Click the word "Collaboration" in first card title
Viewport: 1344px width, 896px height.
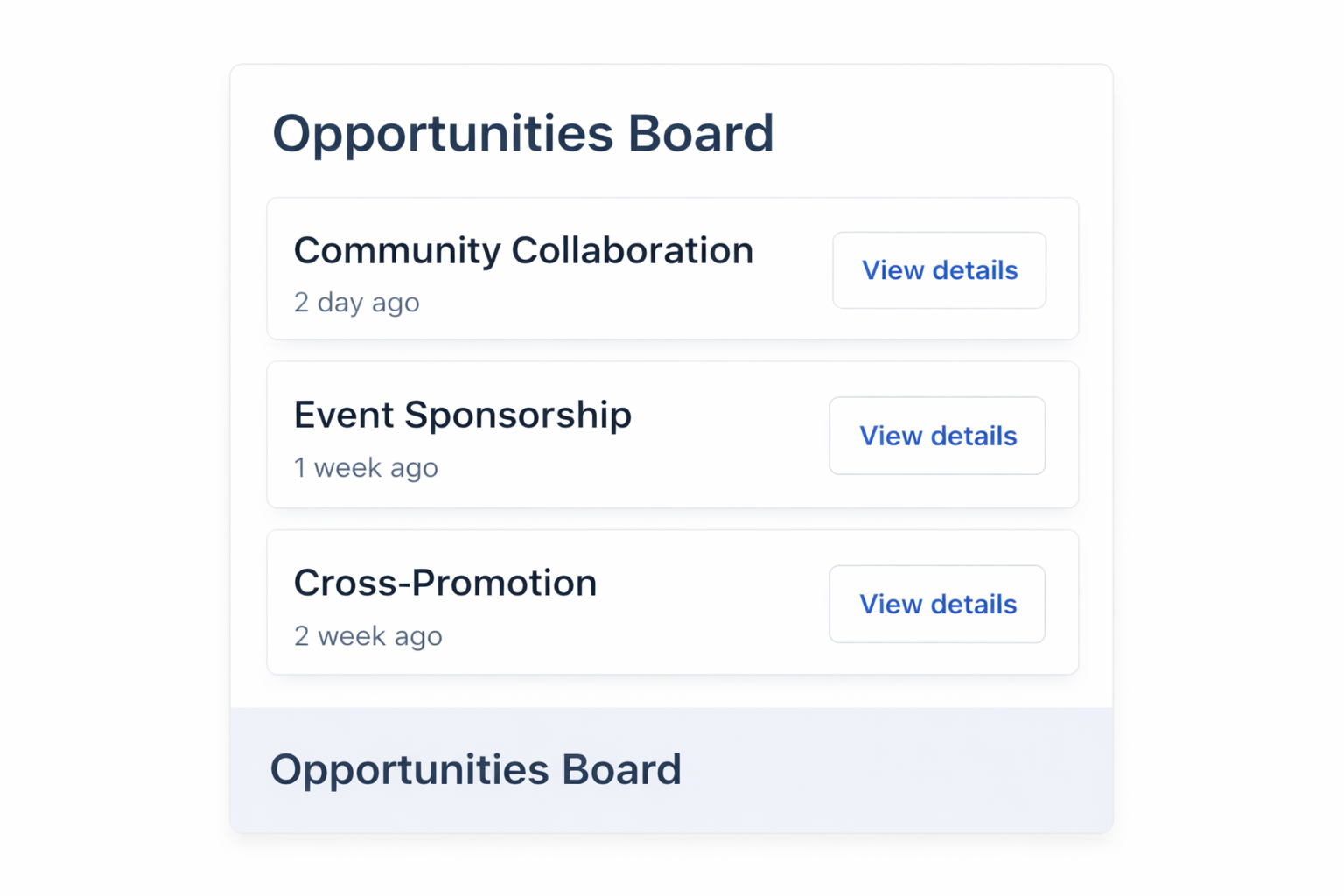pos(632,251)
